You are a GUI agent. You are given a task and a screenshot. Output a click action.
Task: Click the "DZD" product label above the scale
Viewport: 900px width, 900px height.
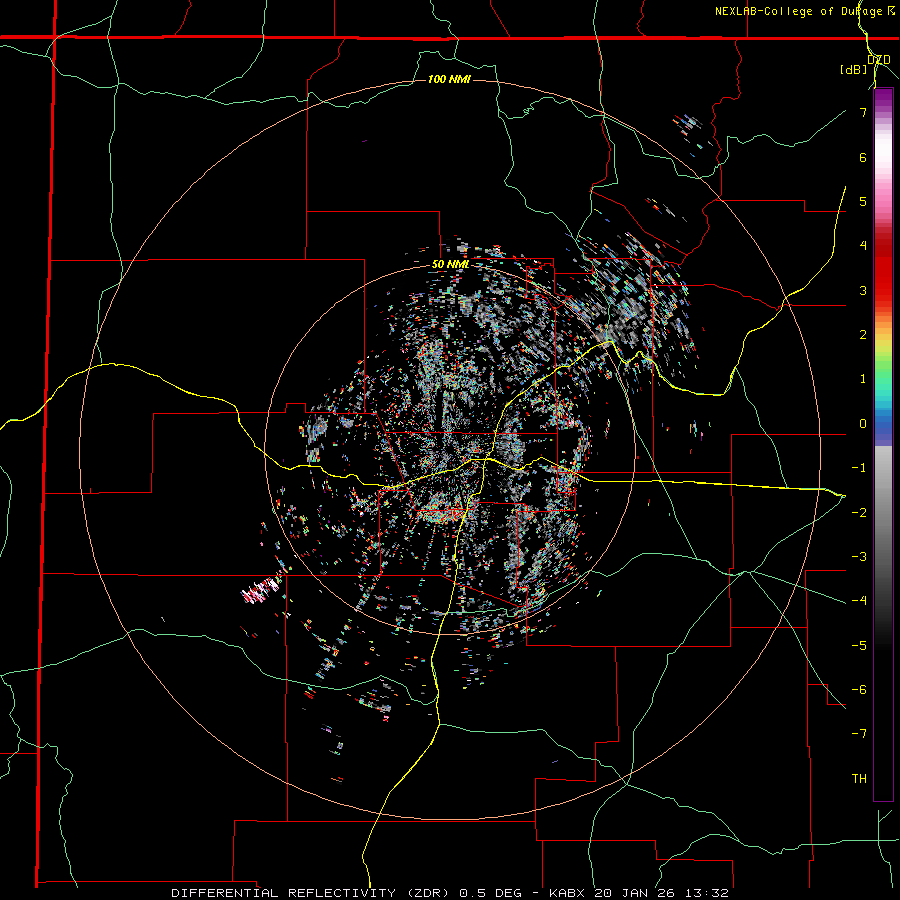tap(879, 60)
